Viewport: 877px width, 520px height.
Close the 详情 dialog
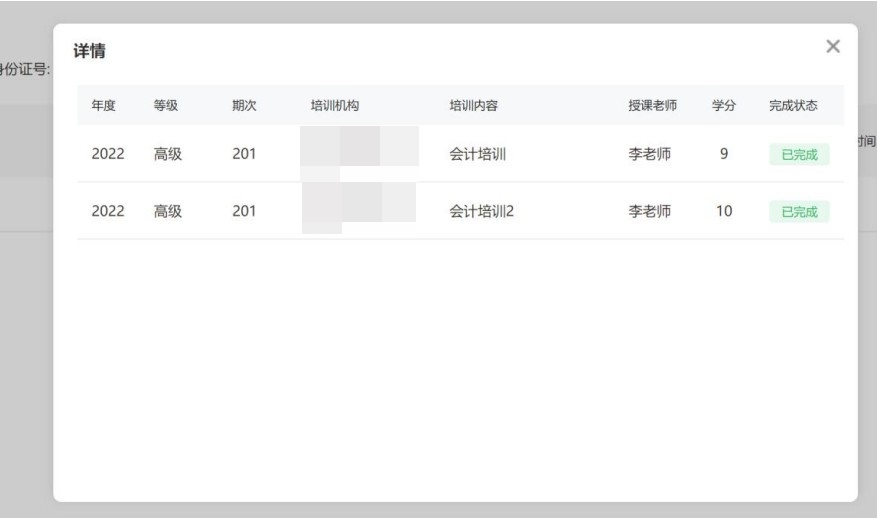tap(832, 47)
